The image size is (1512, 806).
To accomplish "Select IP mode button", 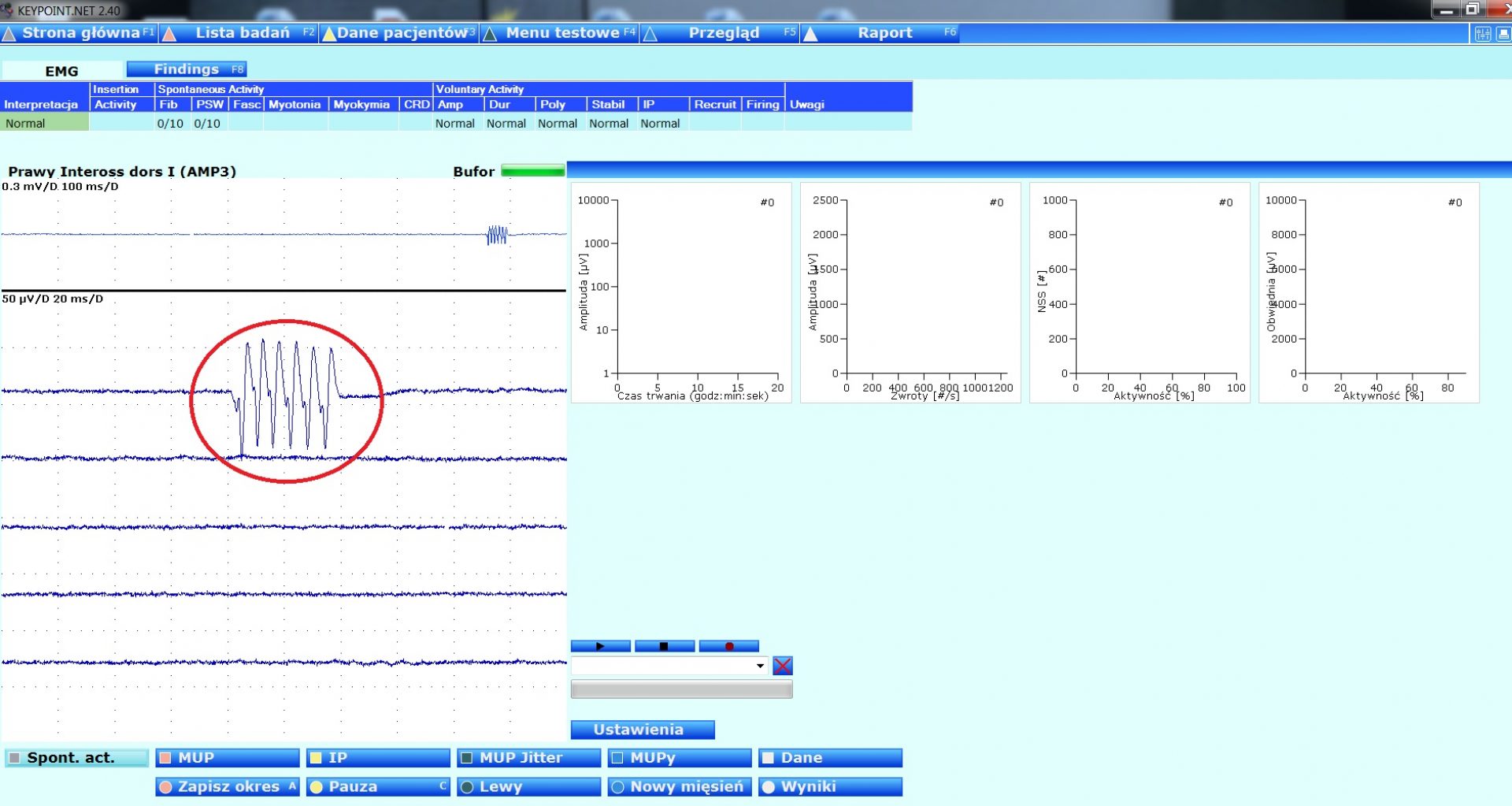I will pyautogui.click(x=378, y=758).
